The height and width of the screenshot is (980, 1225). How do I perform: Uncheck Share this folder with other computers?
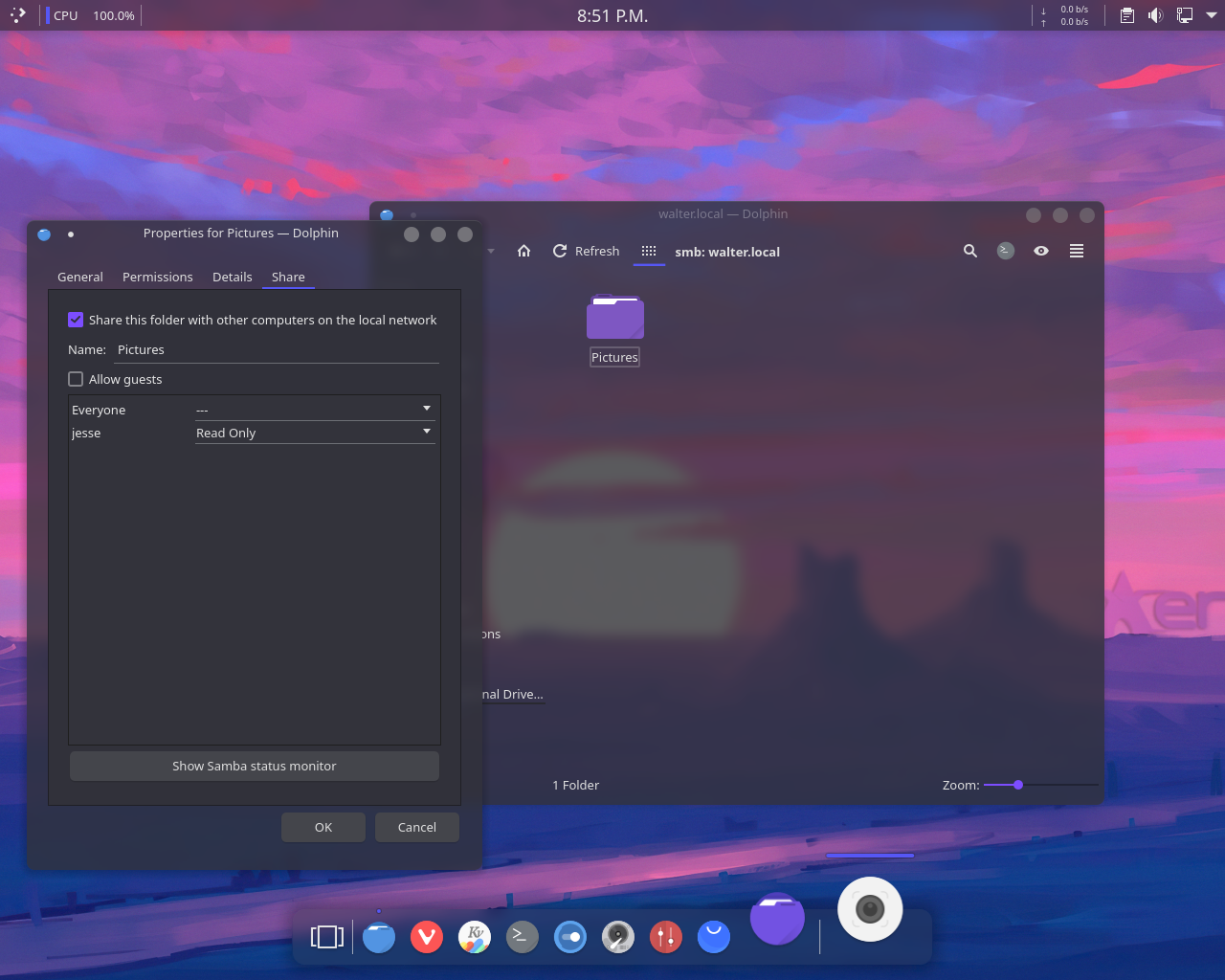tap(76, 320)
